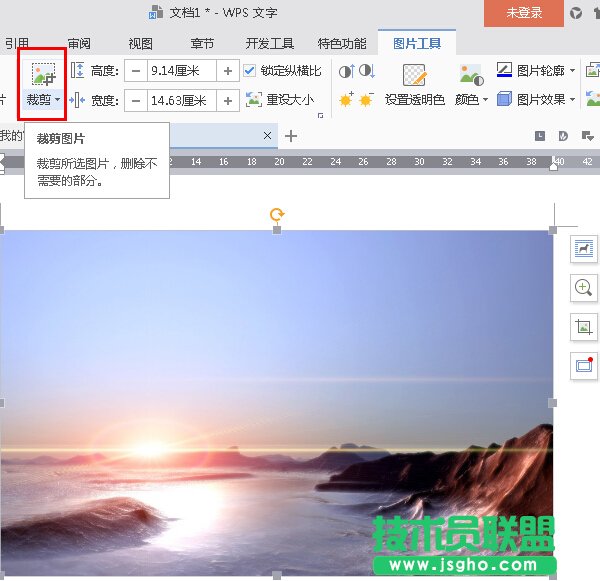Click the crop icon in floating side toolbar
The width and height of the screenshot is (600, 581).
(583, 326)
